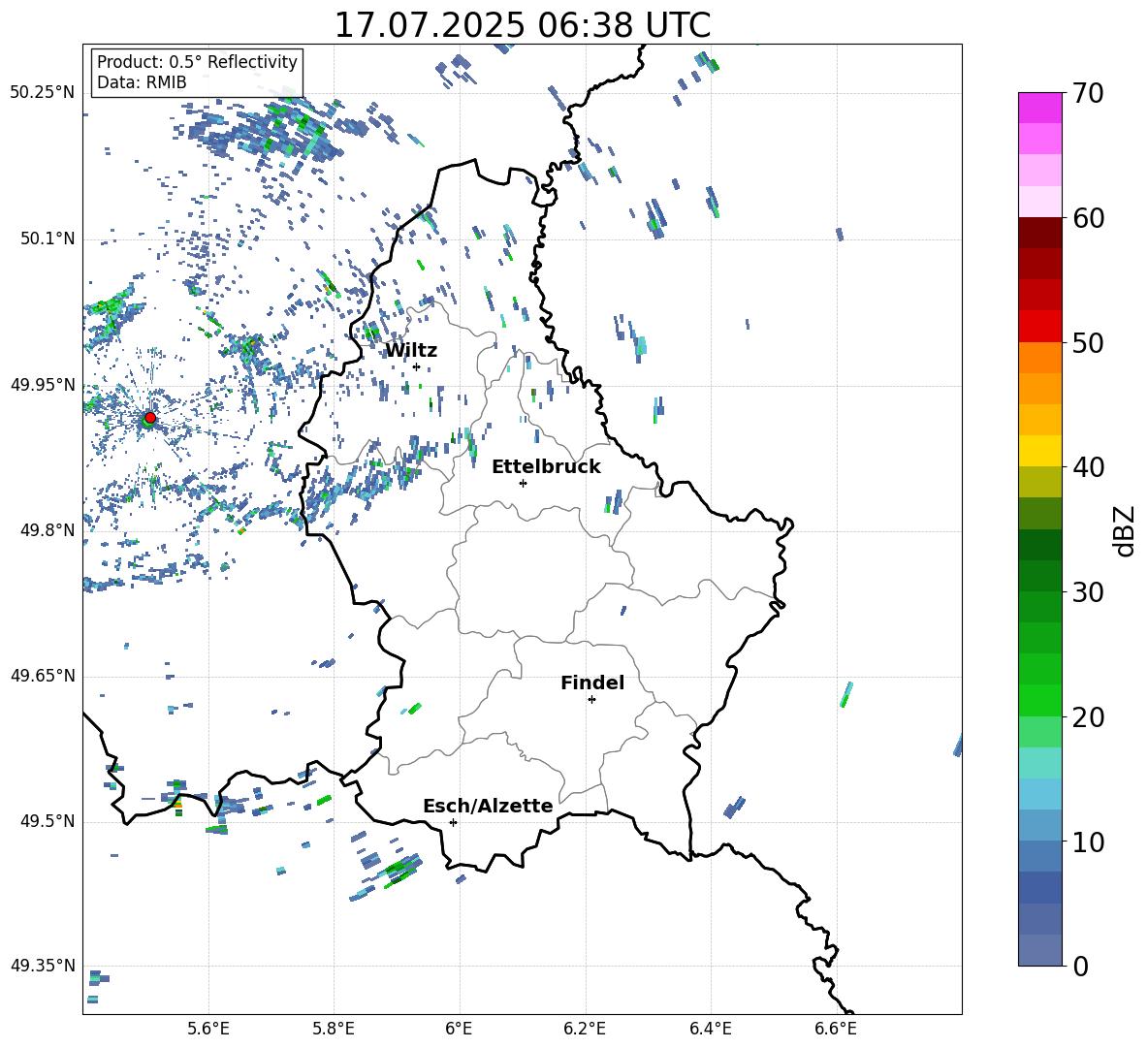The width and height of the screenshot is (1148, 1048).
Task: Click the 6°E longitude label
Action: click(459, 1029)
